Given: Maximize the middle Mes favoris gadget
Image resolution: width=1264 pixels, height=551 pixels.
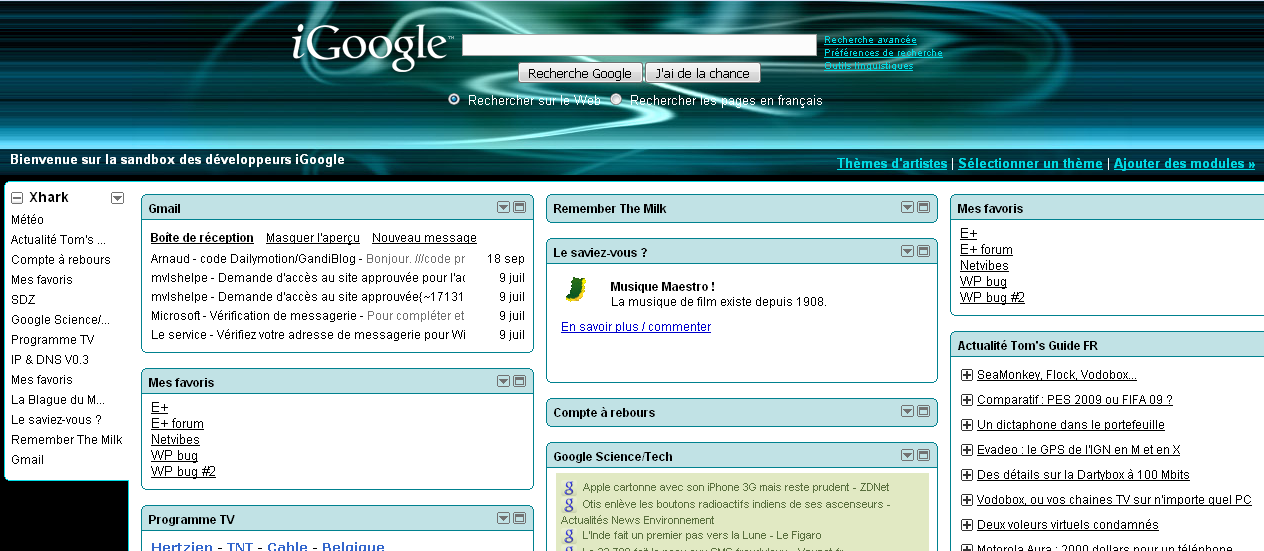Looking at the screenshot, I should point(519,381).
